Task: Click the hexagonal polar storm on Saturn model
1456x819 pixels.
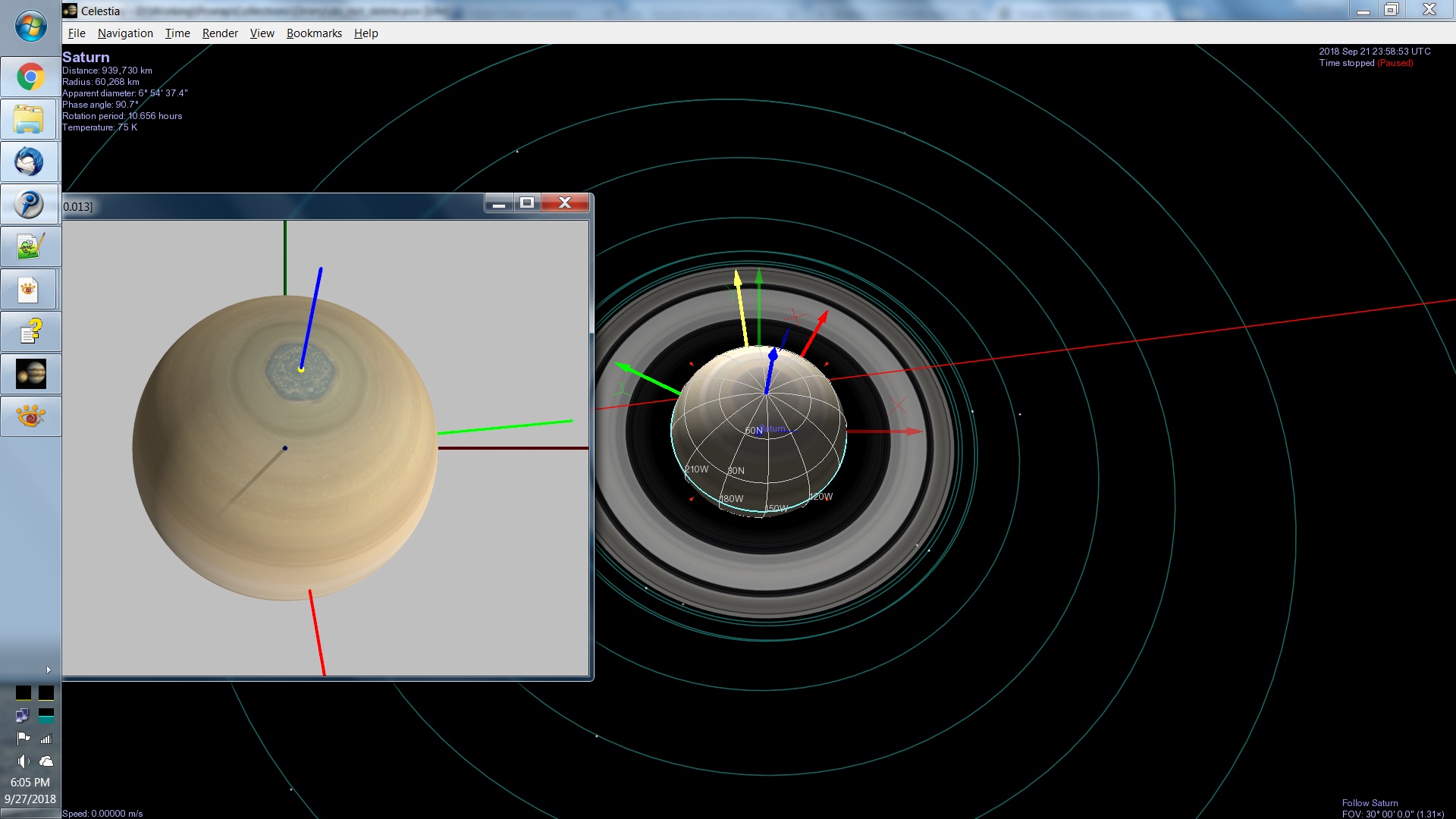Action: (300, 371)
